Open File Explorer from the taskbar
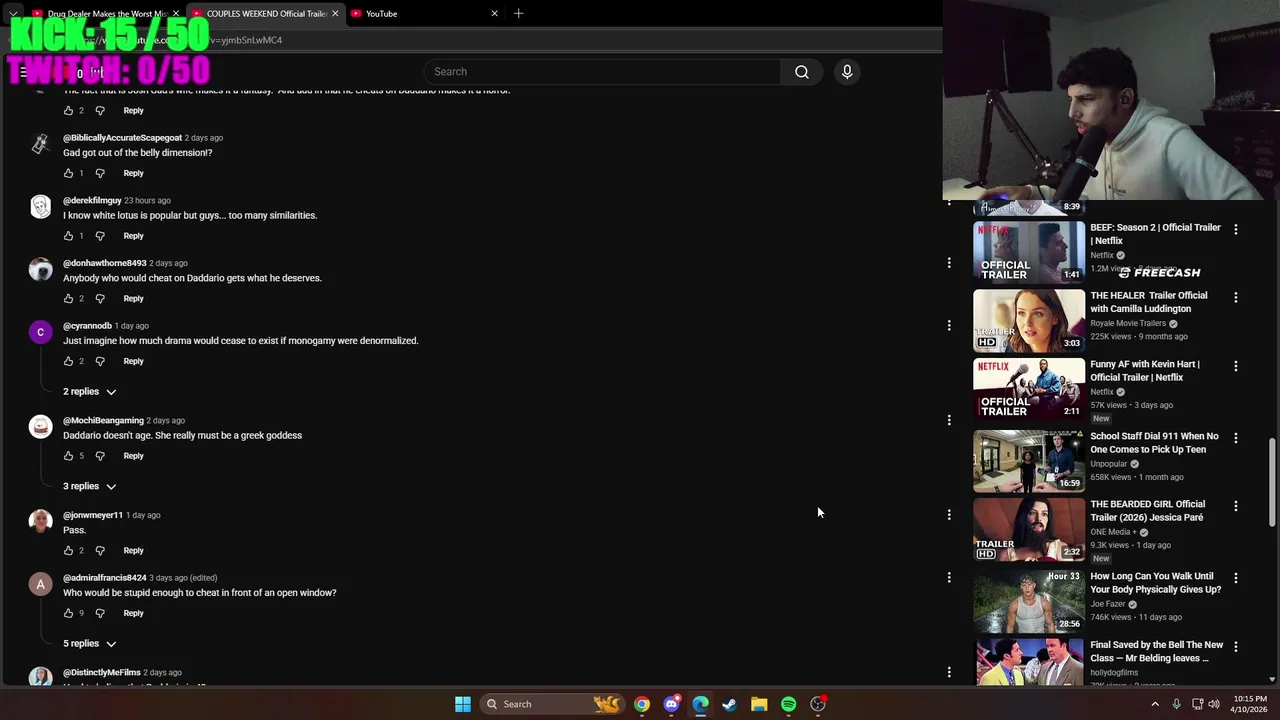This screenshot has width=1280, height=720. (x=759, y=704)
